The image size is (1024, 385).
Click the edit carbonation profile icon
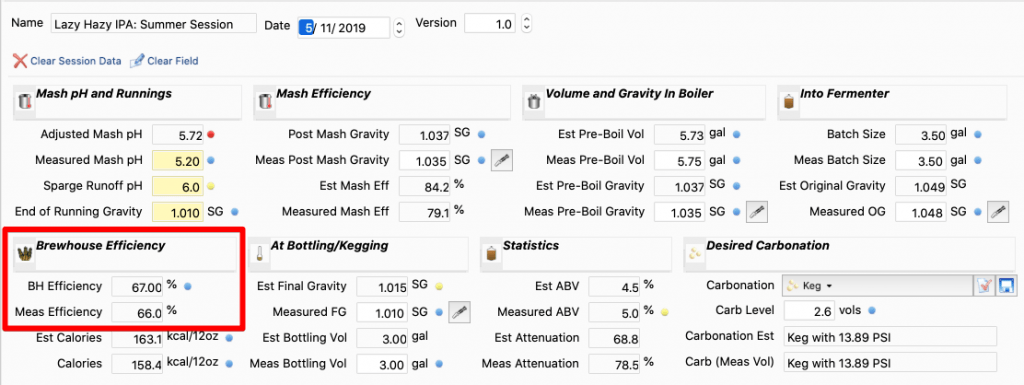tap(984, 286)
